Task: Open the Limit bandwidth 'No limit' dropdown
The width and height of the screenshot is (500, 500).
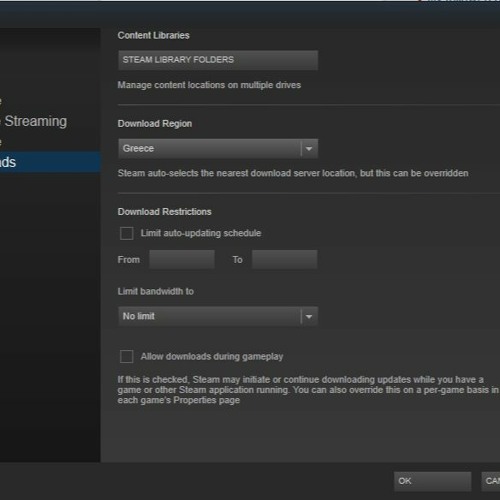Action: (218, 316)
